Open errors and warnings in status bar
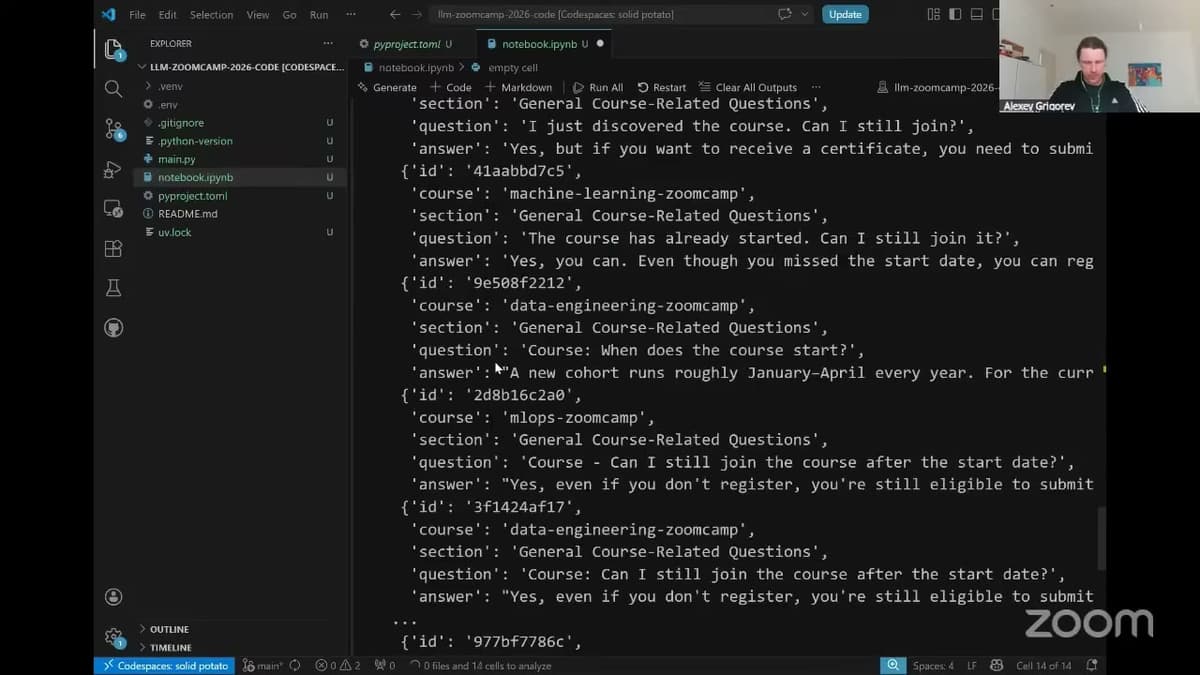Screen dimensions: 1200x675 (x=338, y=665)
